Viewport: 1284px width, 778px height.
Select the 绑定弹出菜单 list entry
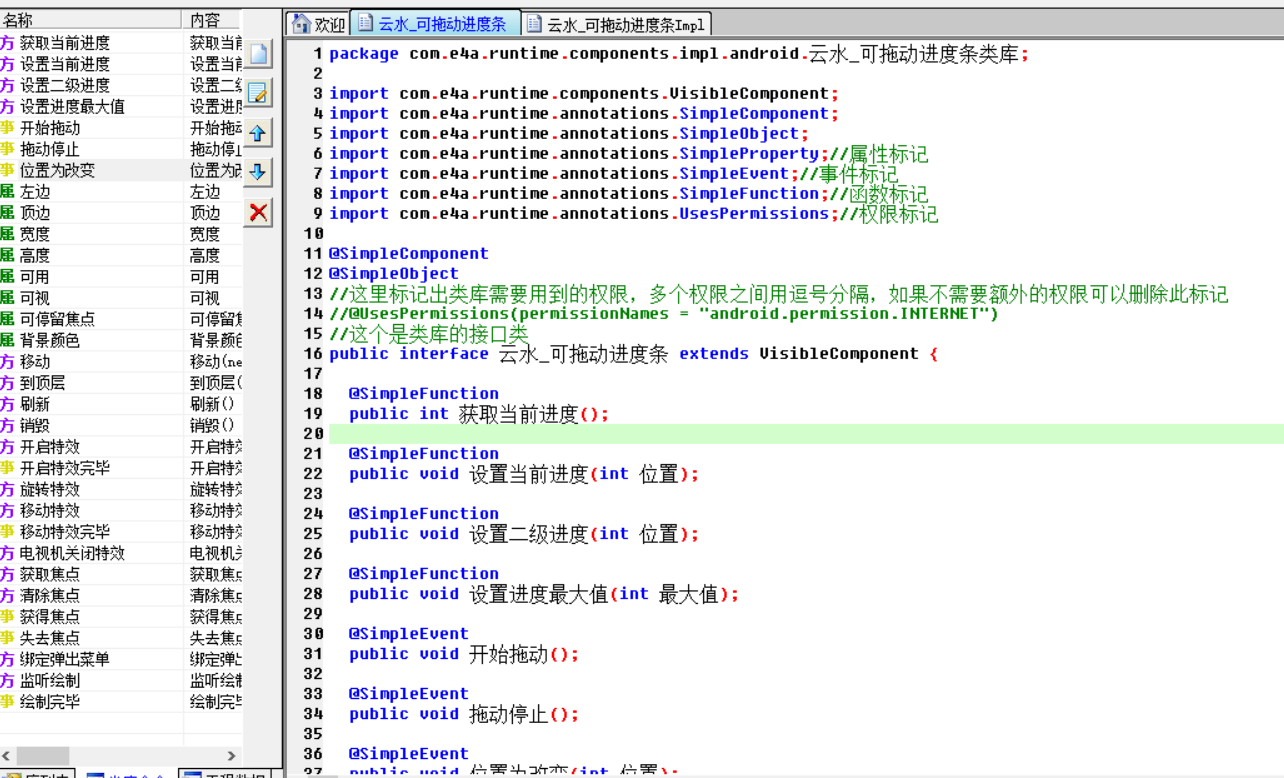pos(65,659)
